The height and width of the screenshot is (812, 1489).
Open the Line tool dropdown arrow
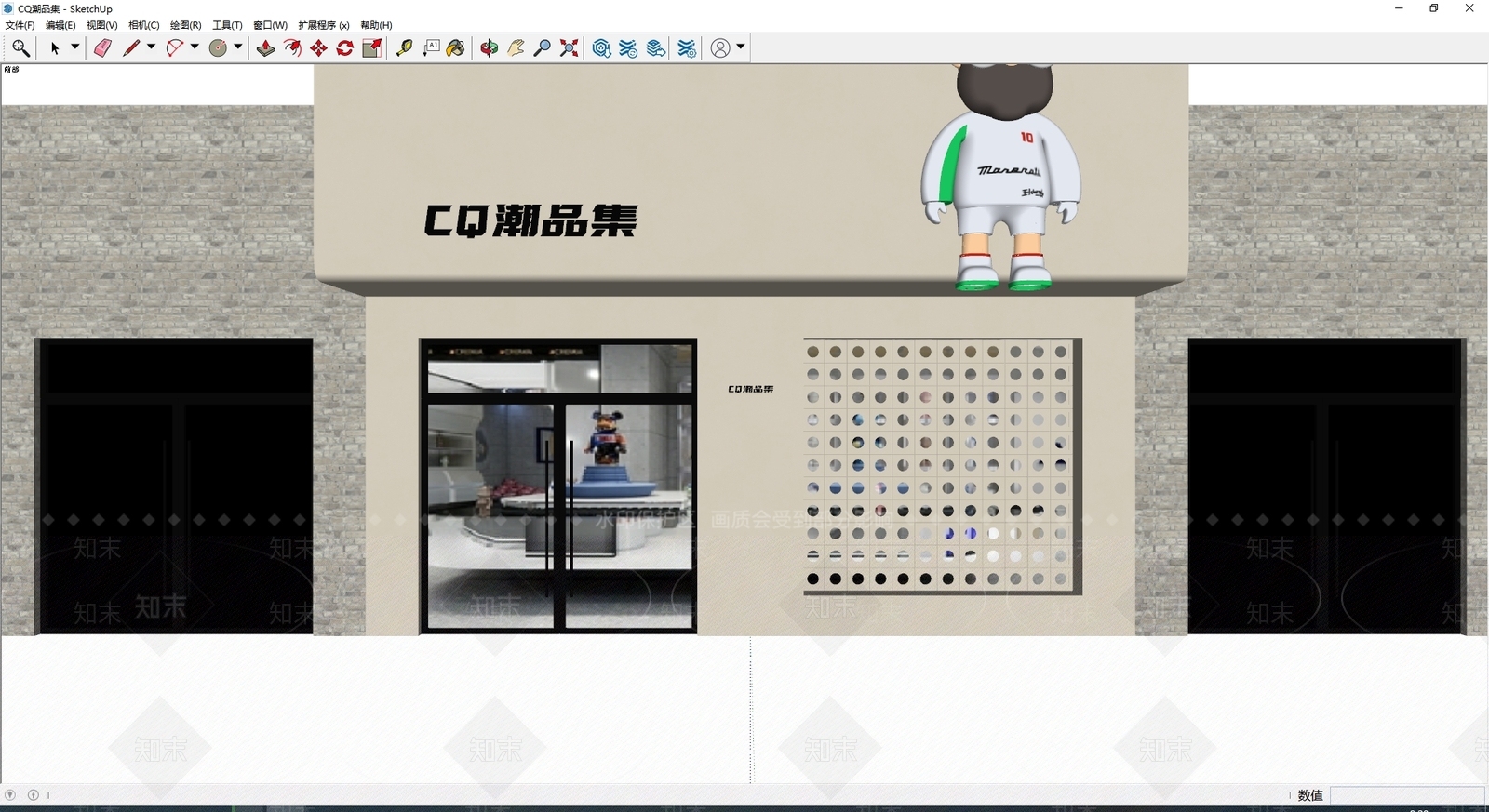pos(151,47)
